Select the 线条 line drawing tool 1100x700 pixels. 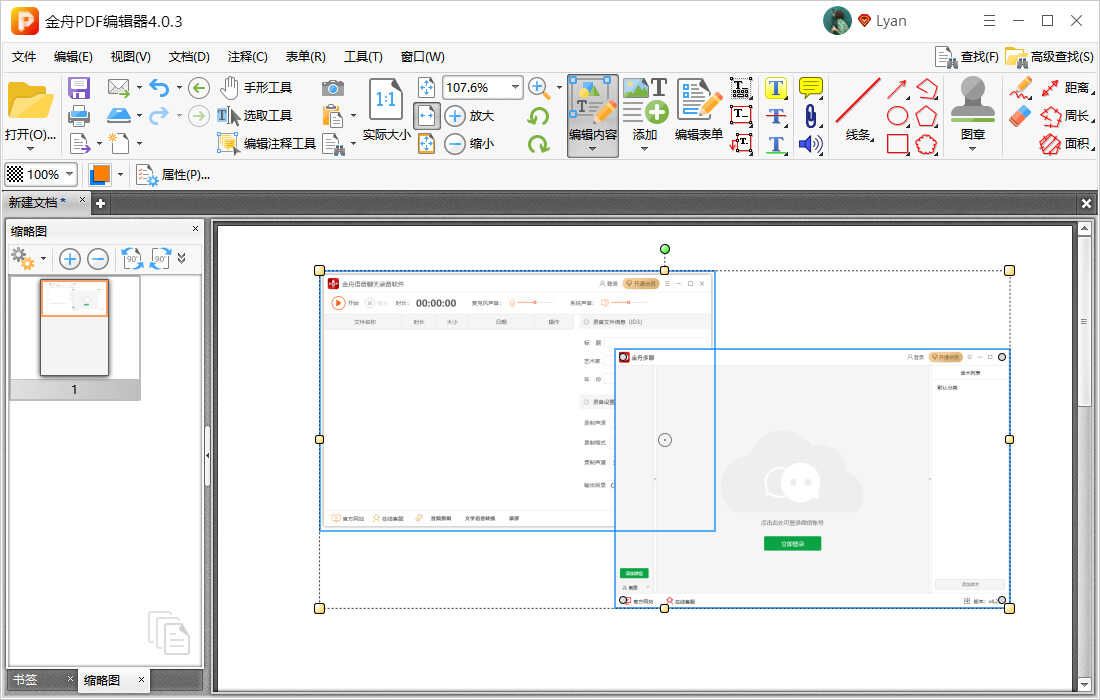[858, 110]
